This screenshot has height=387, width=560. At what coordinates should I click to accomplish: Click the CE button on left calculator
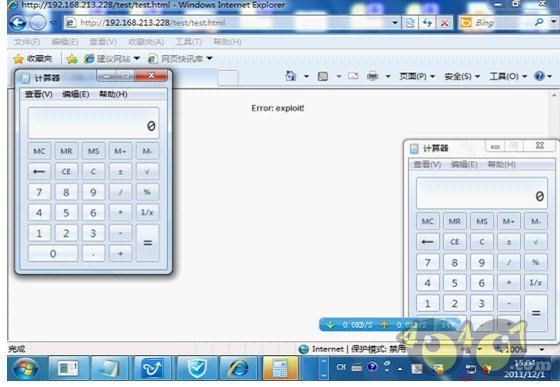(x=66, y=171)
